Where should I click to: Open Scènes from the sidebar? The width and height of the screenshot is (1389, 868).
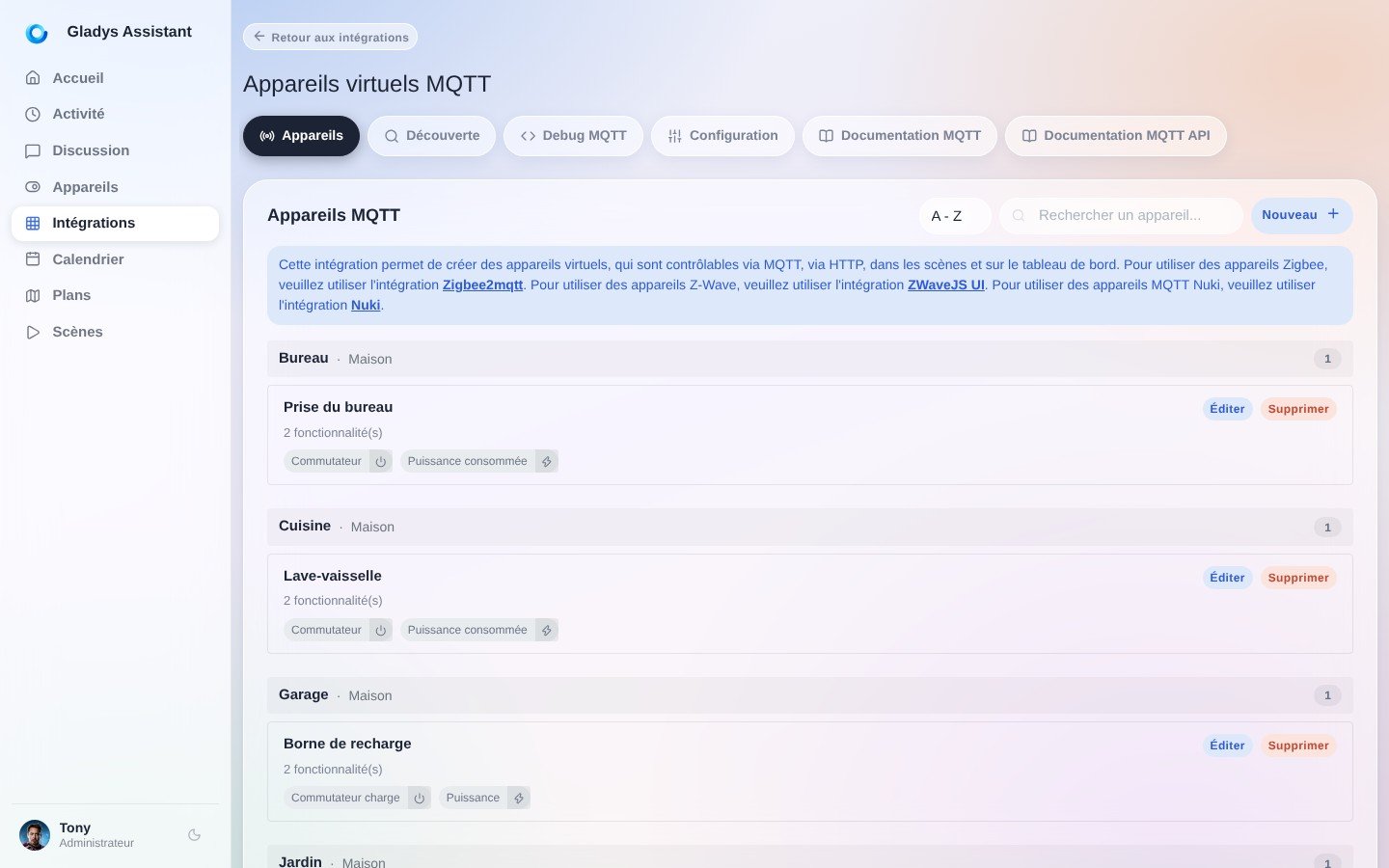pos(115,332)
